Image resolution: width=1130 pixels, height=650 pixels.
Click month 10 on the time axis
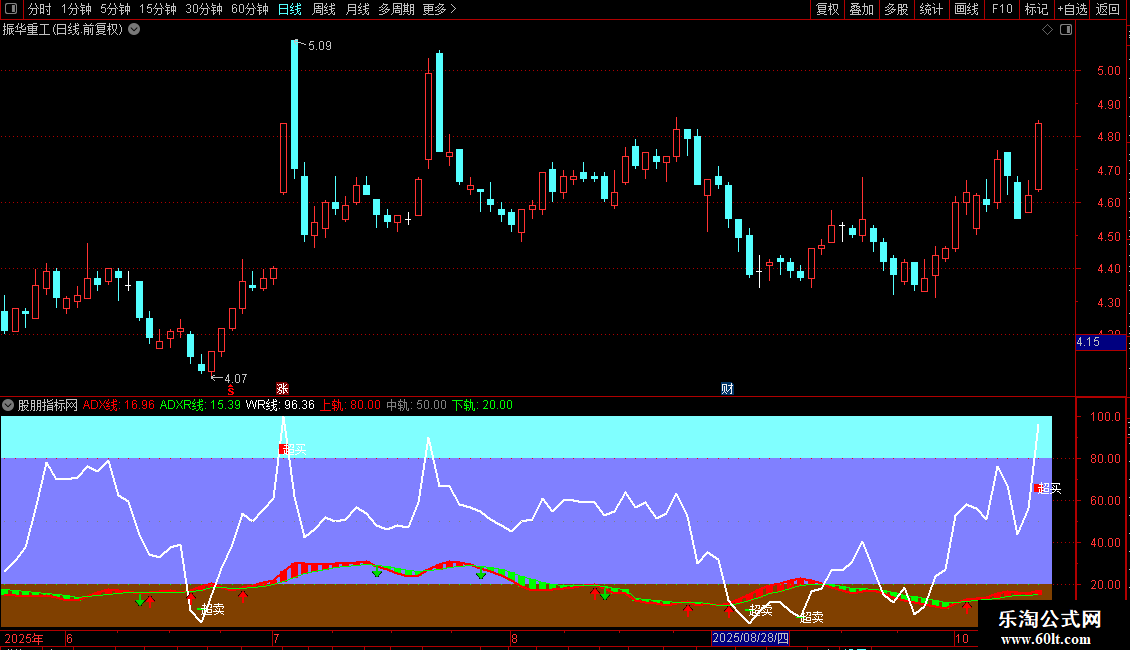click(961, 638)
